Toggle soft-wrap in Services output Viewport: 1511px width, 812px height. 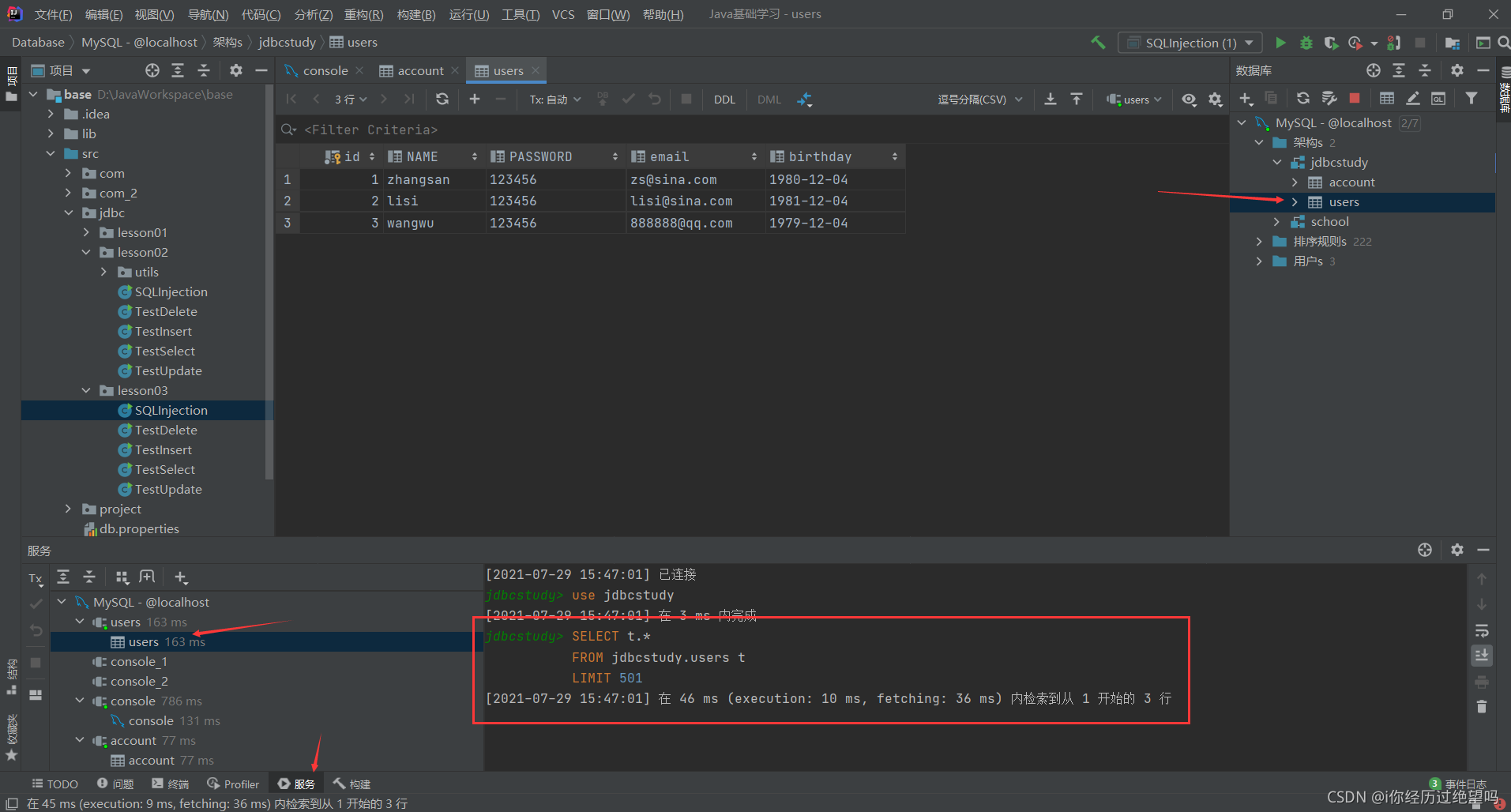pyautogui.click(x=1482, y=630)
